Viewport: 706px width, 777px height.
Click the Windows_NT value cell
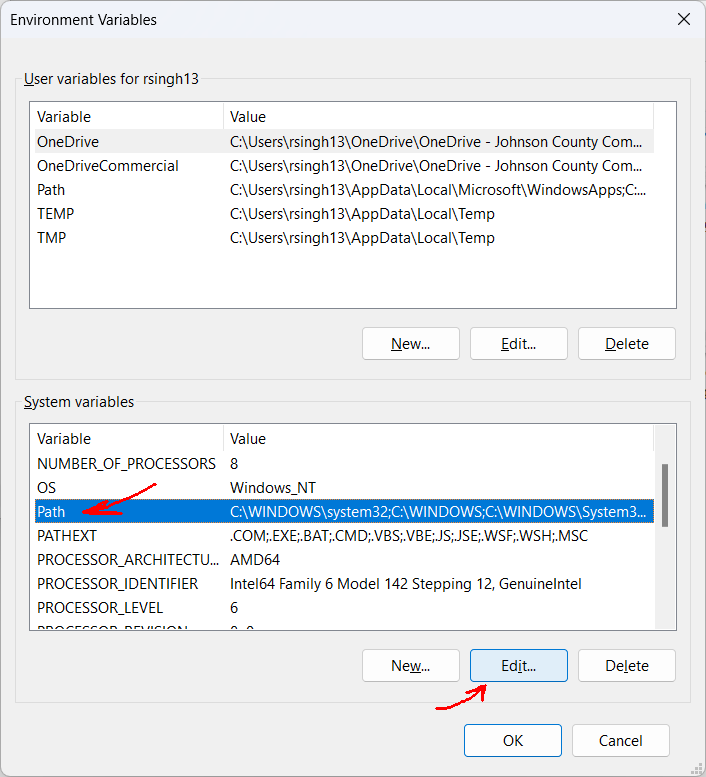click(x=273, y=488)
